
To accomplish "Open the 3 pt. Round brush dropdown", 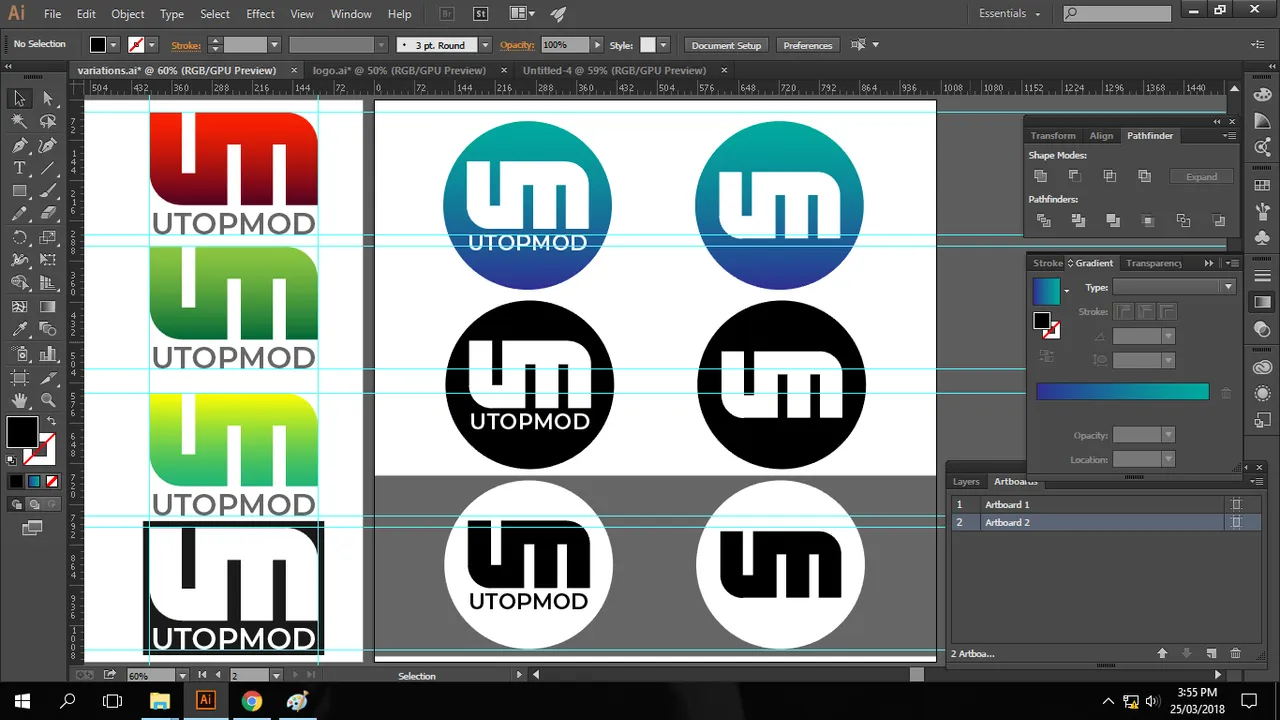I will (x=485, y=45).
